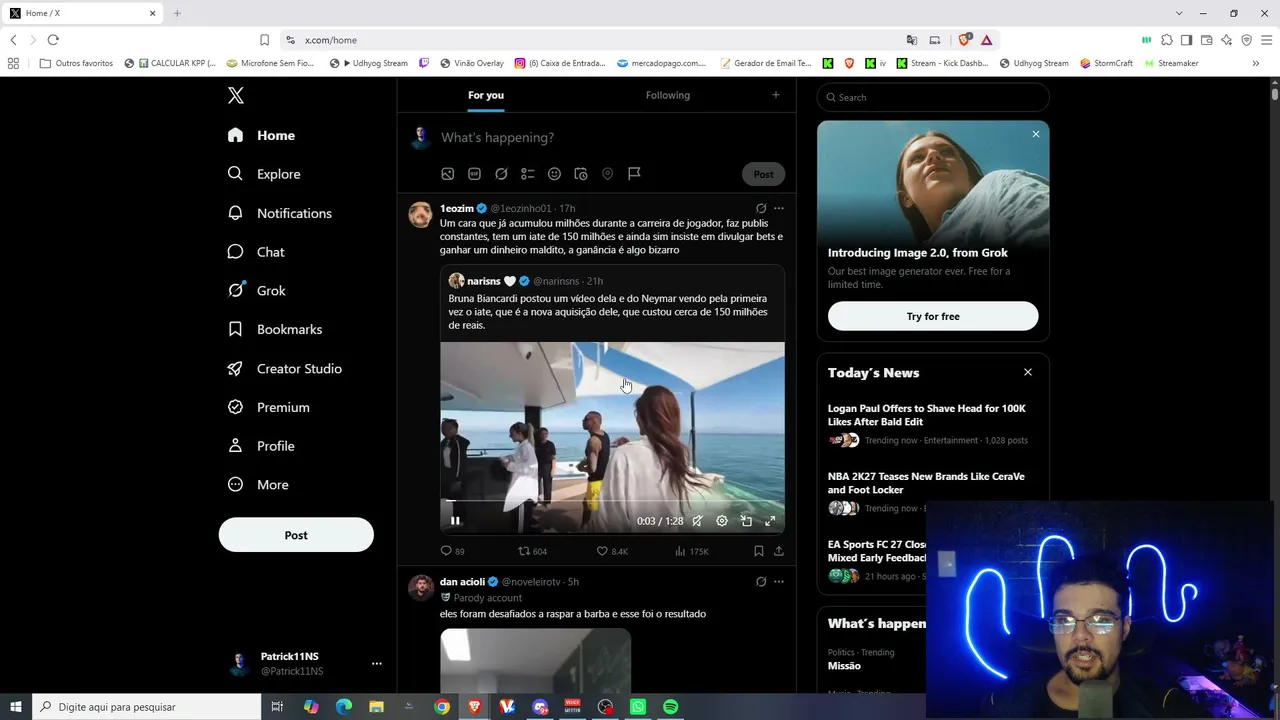Ask Grok about 1eozim's post
1280x720 pixels.
(x=761, y=209)
